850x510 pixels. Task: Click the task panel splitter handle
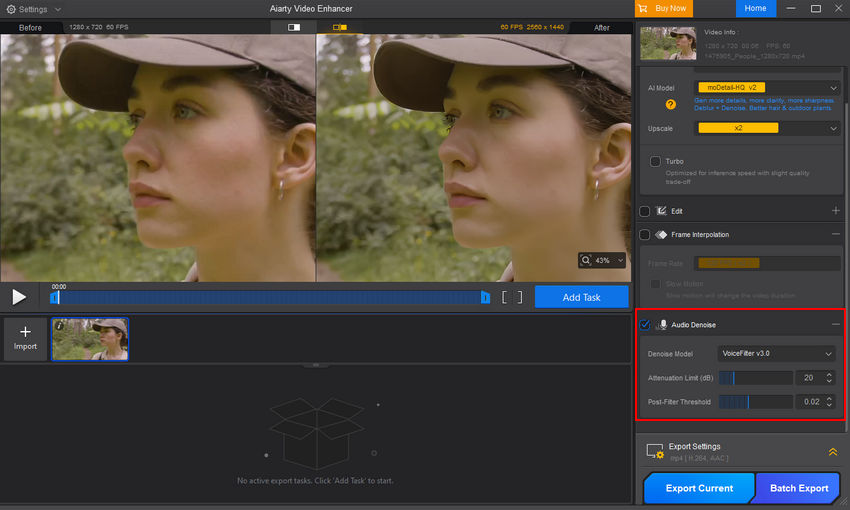[x=315, y=365]
